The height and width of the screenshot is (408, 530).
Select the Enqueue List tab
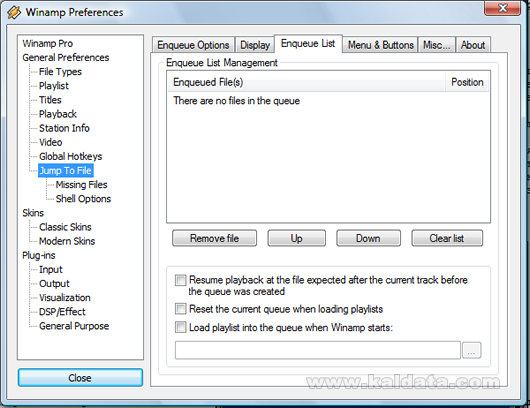[x=308, y=44]
